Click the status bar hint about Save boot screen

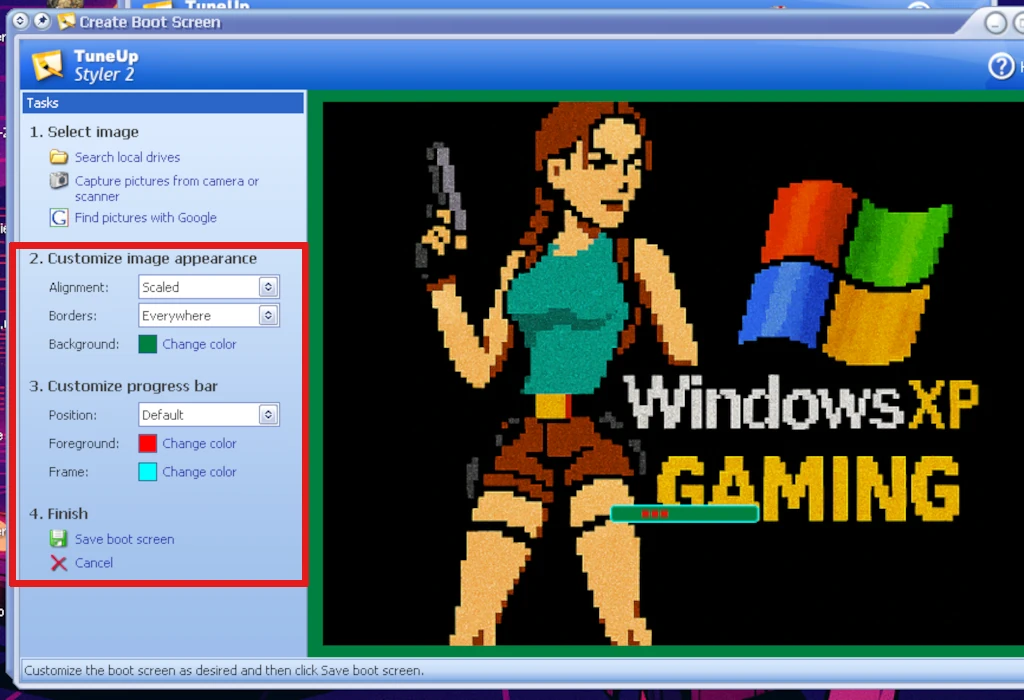click(x=224, y=671)
